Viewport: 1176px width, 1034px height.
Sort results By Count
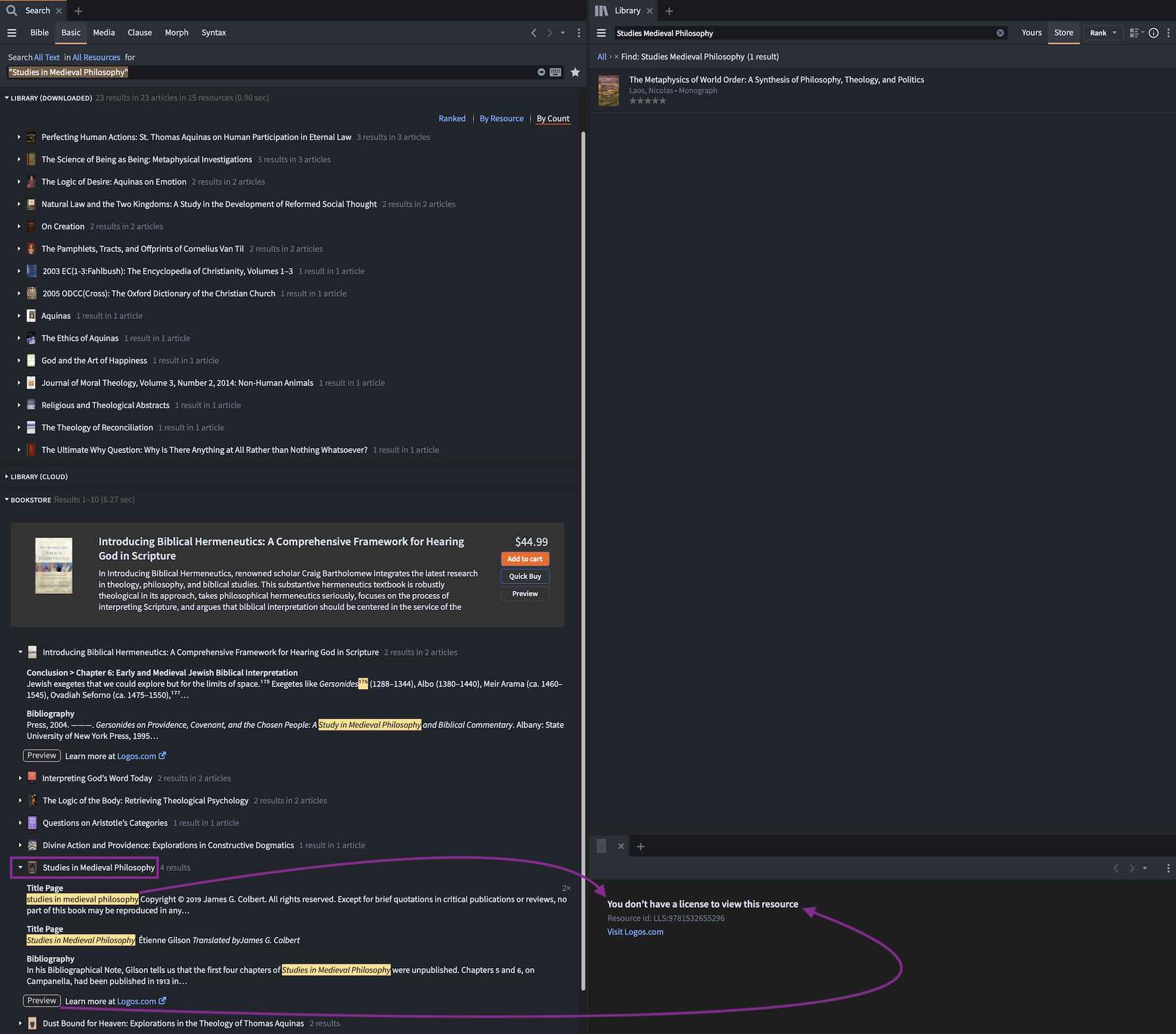tap(553, 119)
